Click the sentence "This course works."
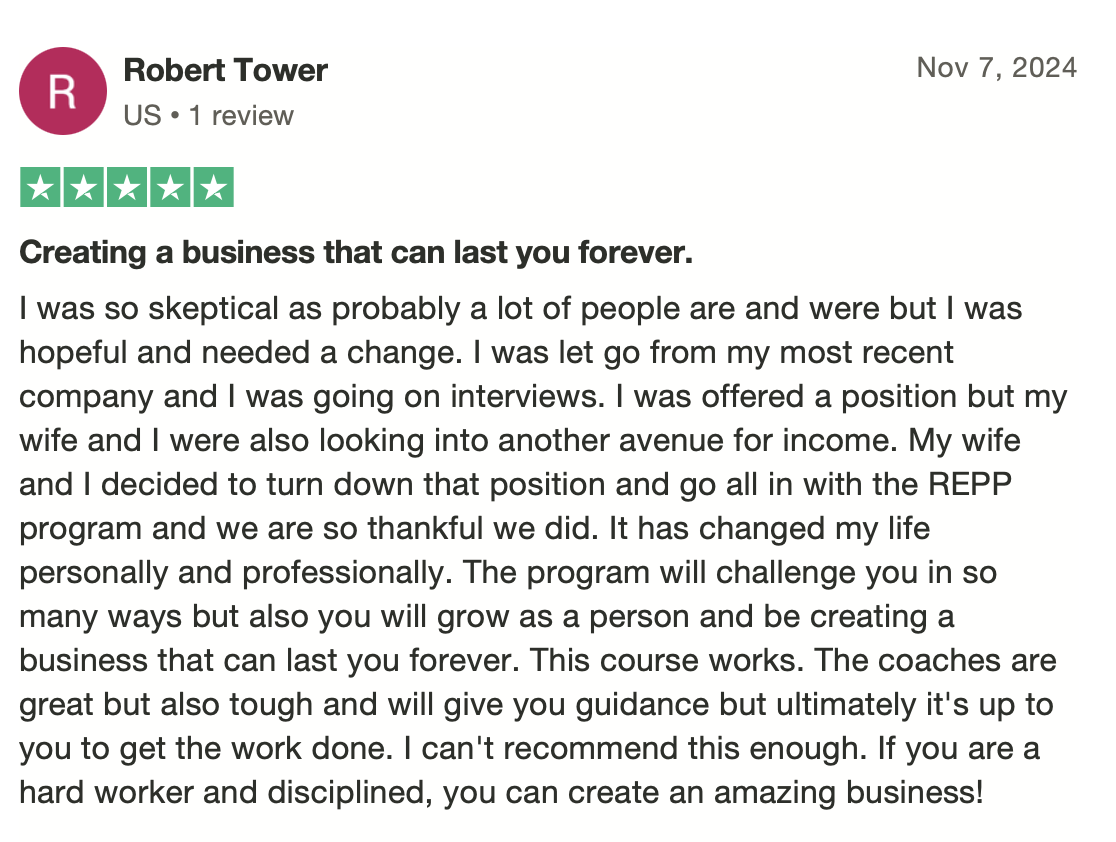This screenshot has width=1116, height=842. point(667,661)
